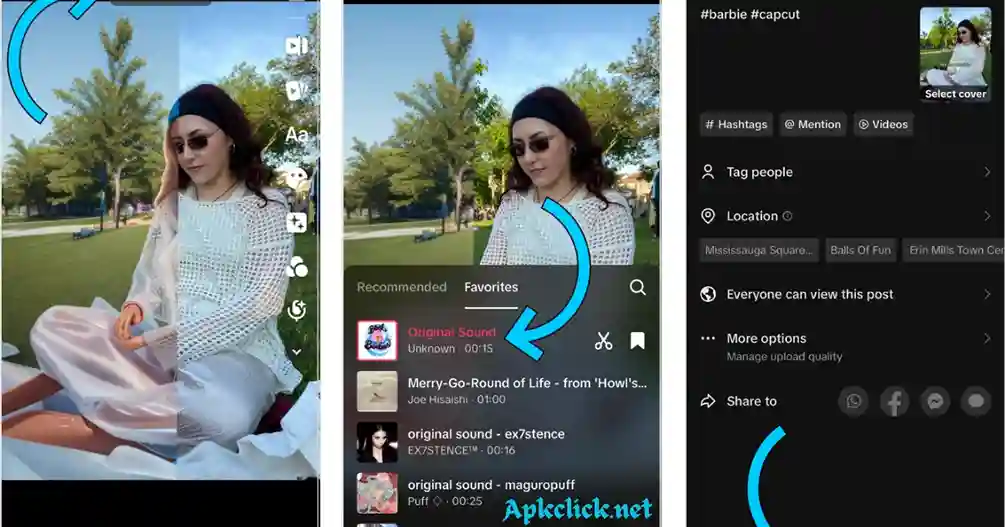Expand More options chevron

click(x=986, y=339)
